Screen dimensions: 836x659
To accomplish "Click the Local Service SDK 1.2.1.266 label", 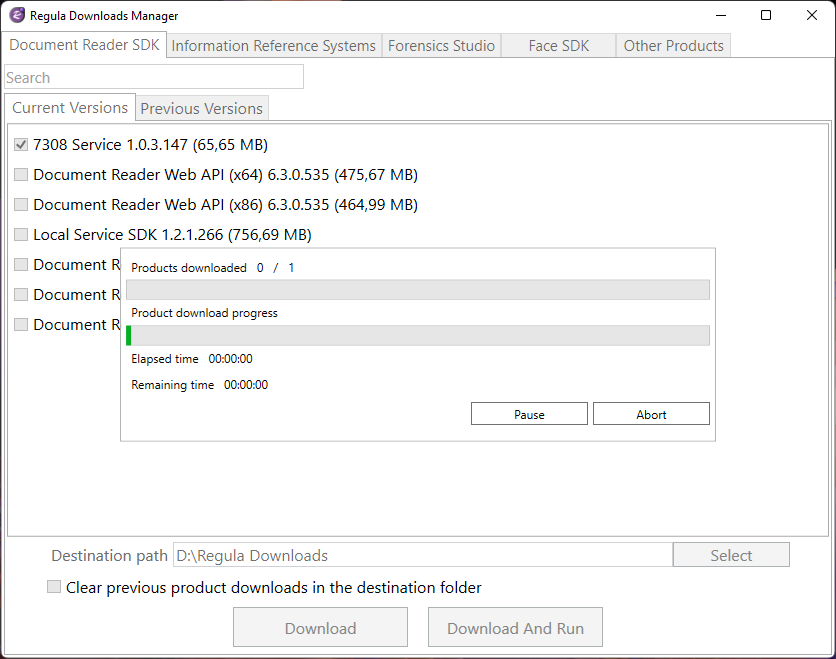I will tap(172, 235).
